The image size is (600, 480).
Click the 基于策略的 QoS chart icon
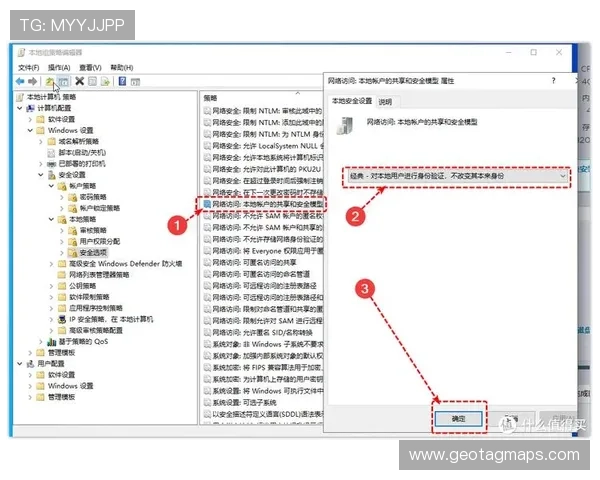52,342
